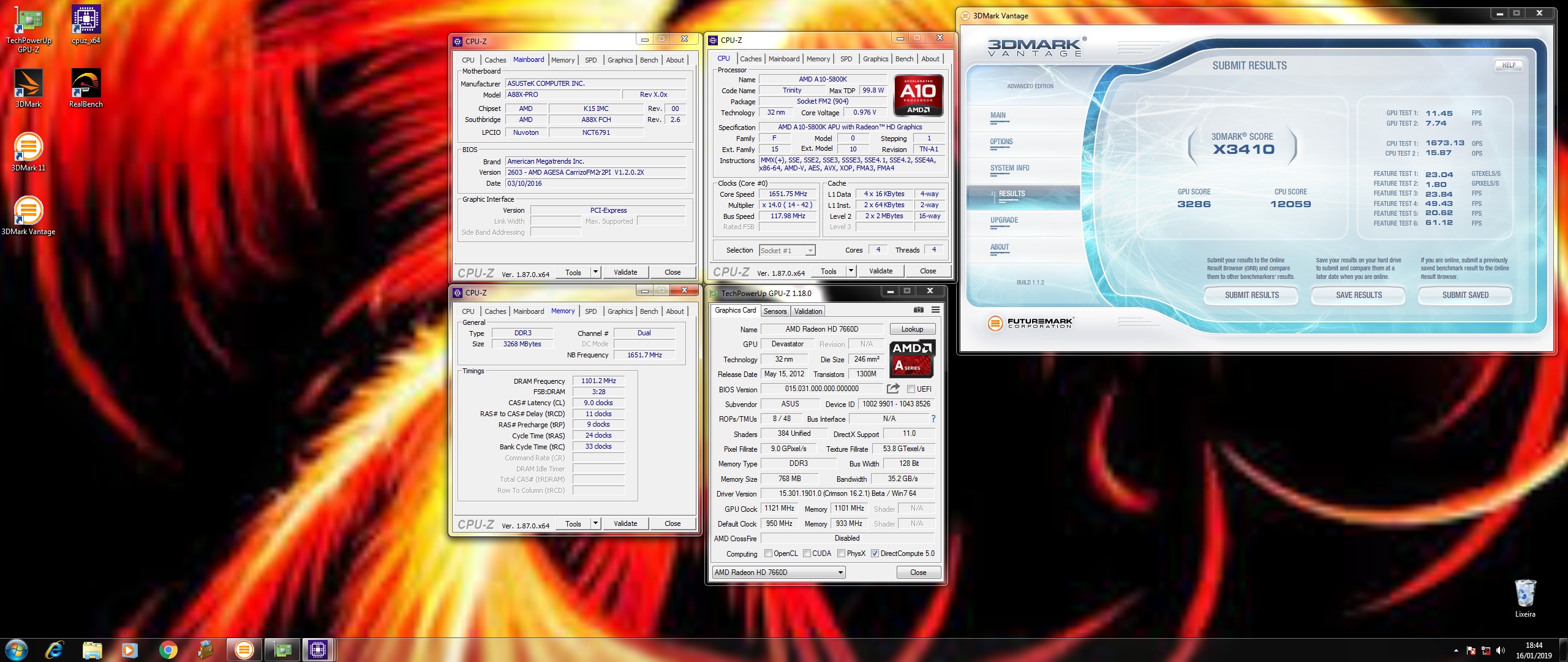1568x662 pixels.
Task: Switch to Sensors tab in GPU-Z
Action: (x=775, y=311)
